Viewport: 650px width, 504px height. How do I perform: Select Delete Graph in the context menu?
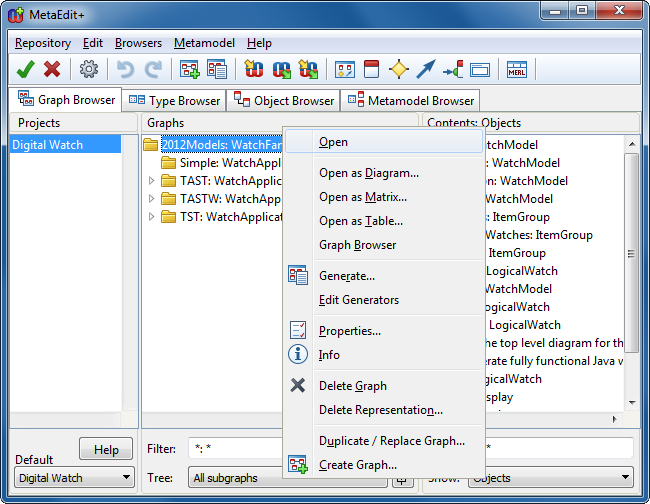pos(352,386)
